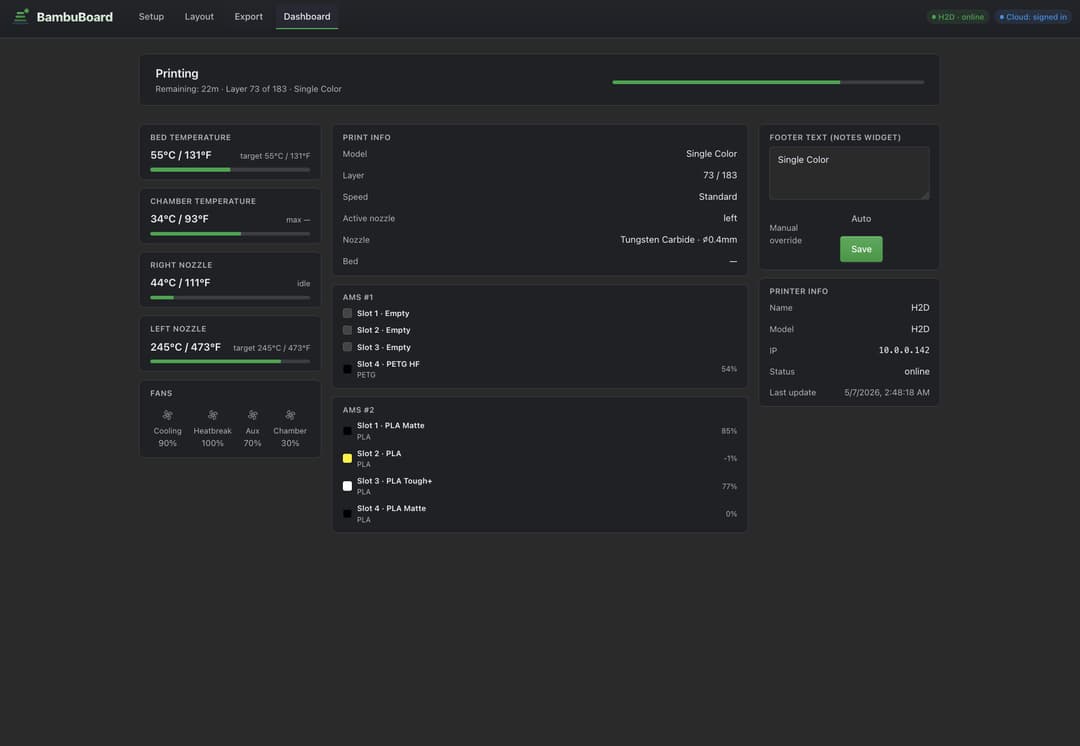Open the Setup tab
1080x746 pixels.
151,17
